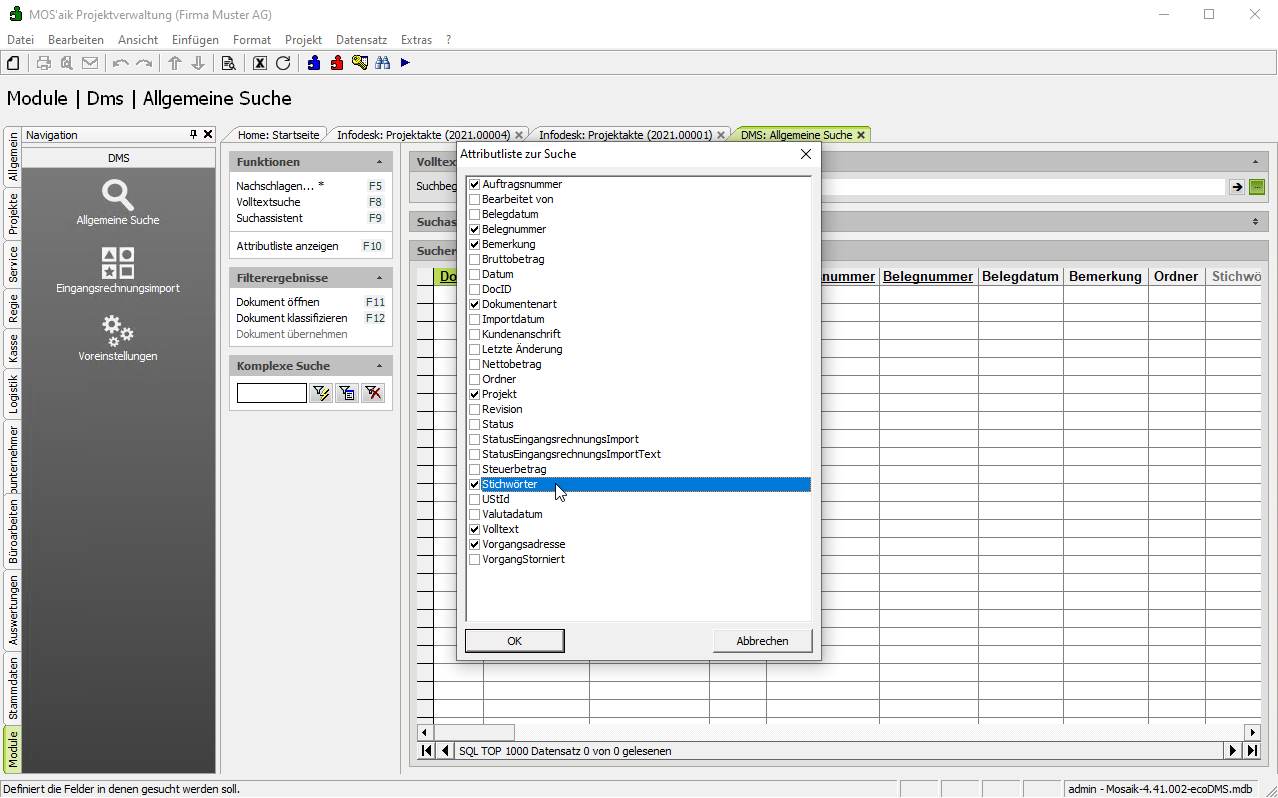Open the Datensatz menu
Viewport: 1278px width, 798px height.
click(x=361, y=40)
